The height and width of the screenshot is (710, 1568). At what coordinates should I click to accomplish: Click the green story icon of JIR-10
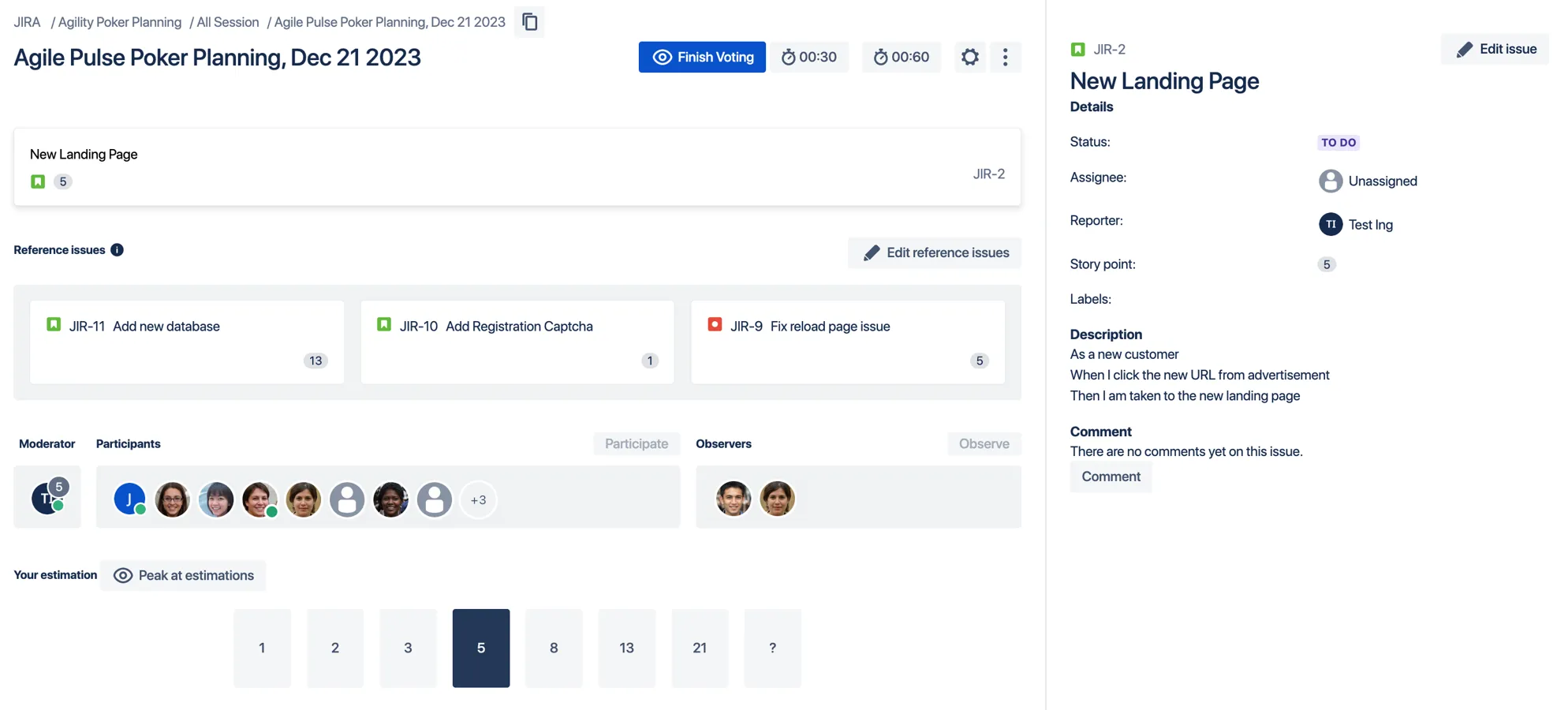(384, 324)
